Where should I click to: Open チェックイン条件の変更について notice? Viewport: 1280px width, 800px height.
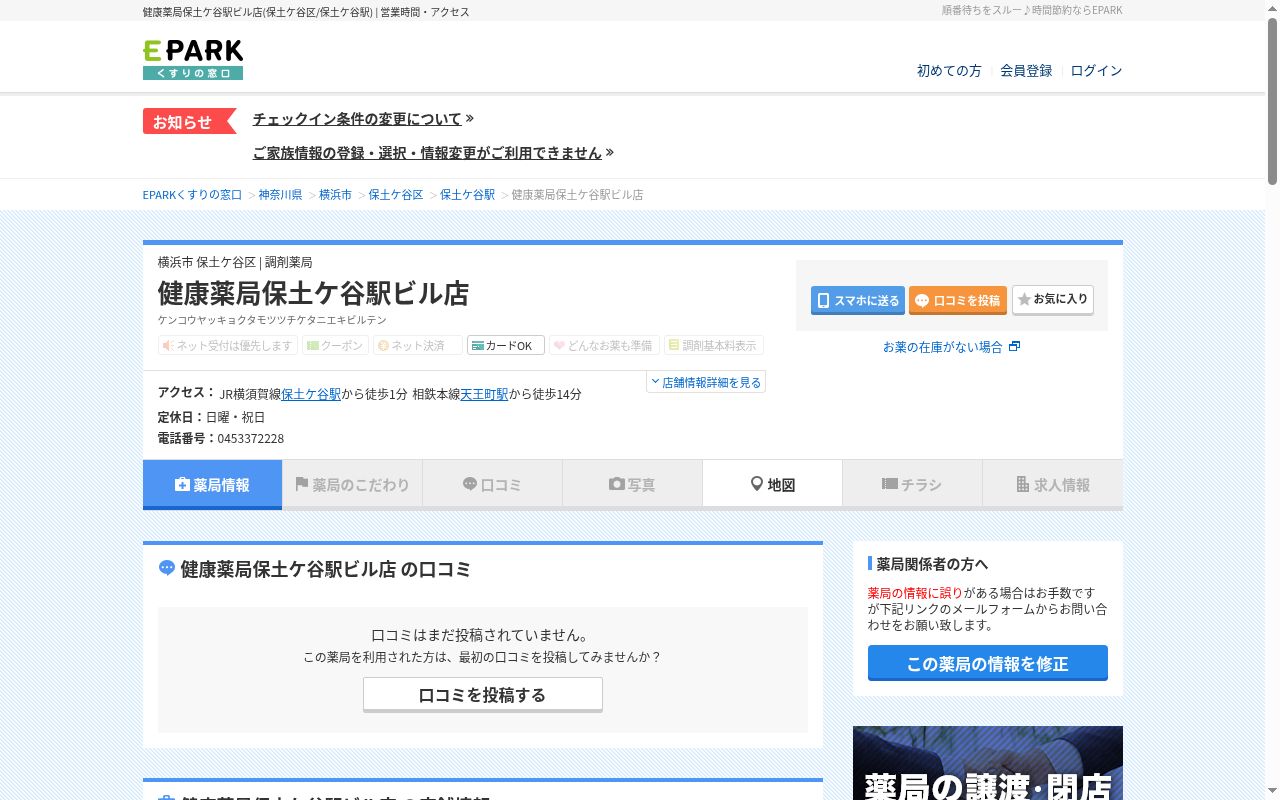coord(363,119)
